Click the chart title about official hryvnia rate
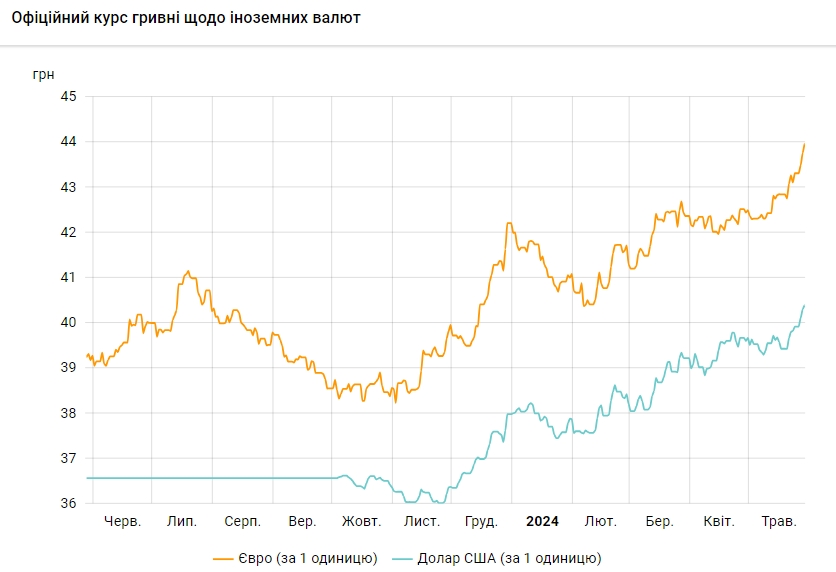 pyautogui.click(x=186, y=18)
